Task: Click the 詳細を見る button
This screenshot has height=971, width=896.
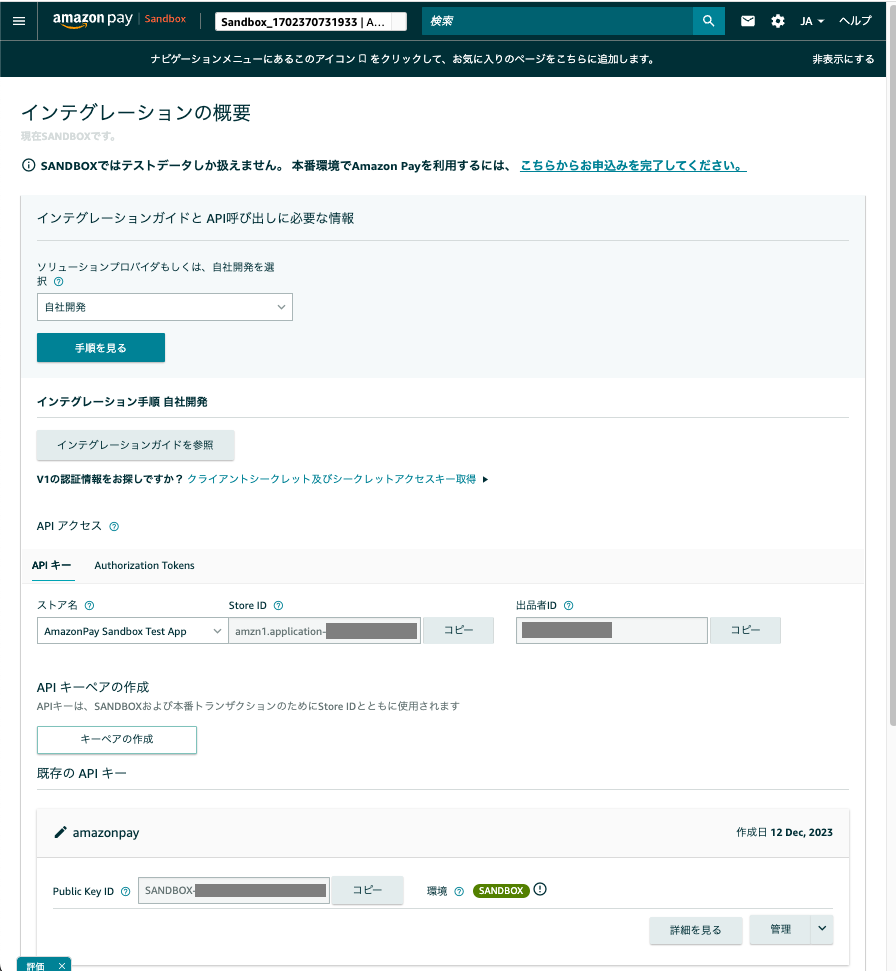Action: (x=695, y=930)
